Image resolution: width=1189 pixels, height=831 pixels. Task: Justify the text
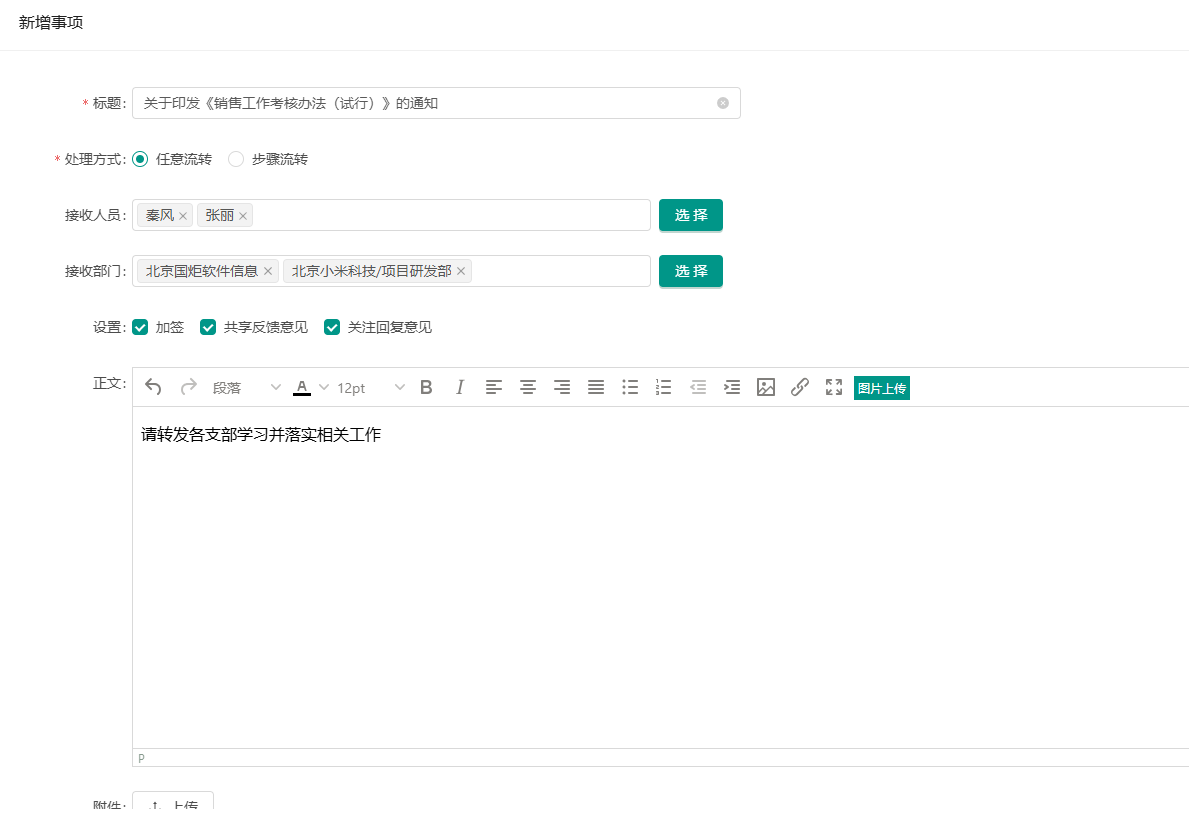click(596, 387)
